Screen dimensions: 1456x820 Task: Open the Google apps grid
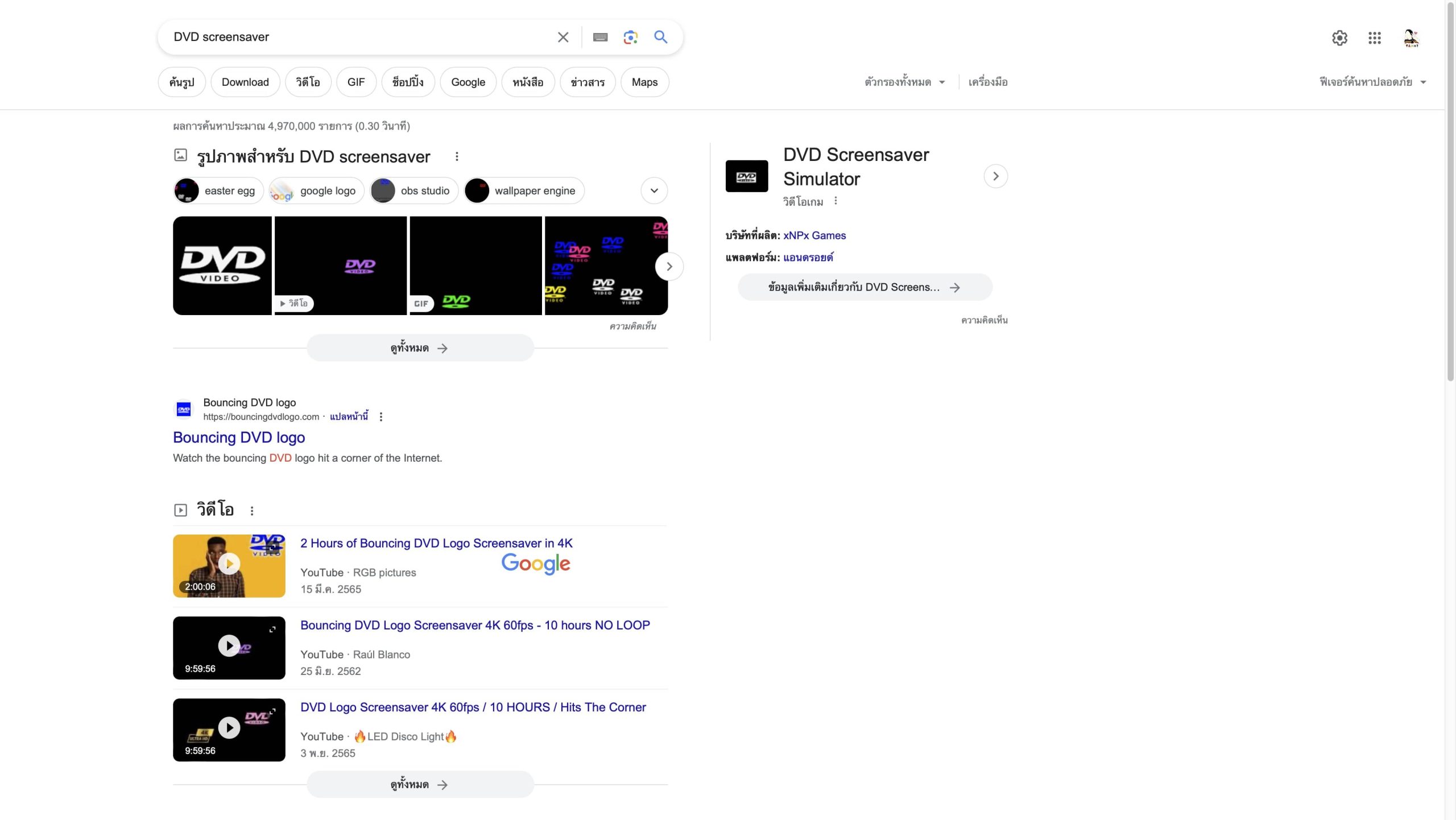tap(1375, 38)
